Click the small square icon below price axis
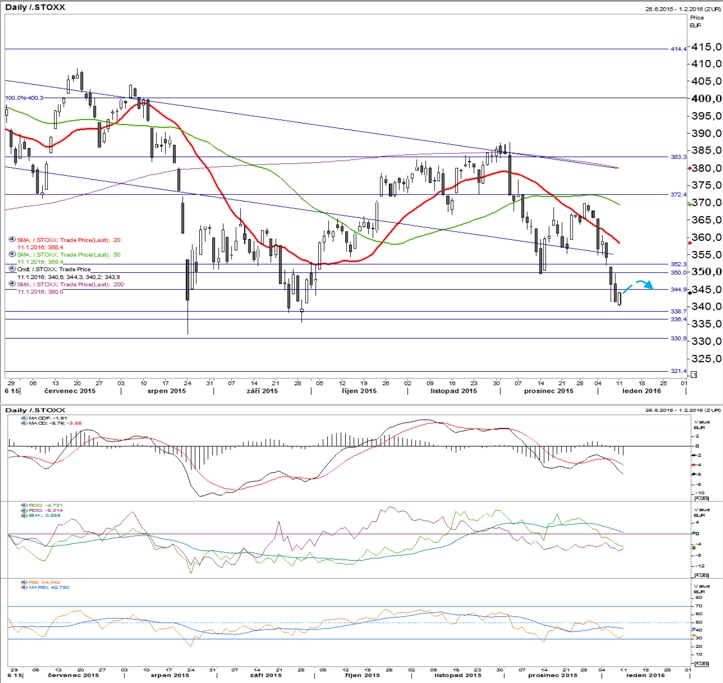Image resolution: width=723 pixels, height=683 pixels. click(x=694, y=374)
